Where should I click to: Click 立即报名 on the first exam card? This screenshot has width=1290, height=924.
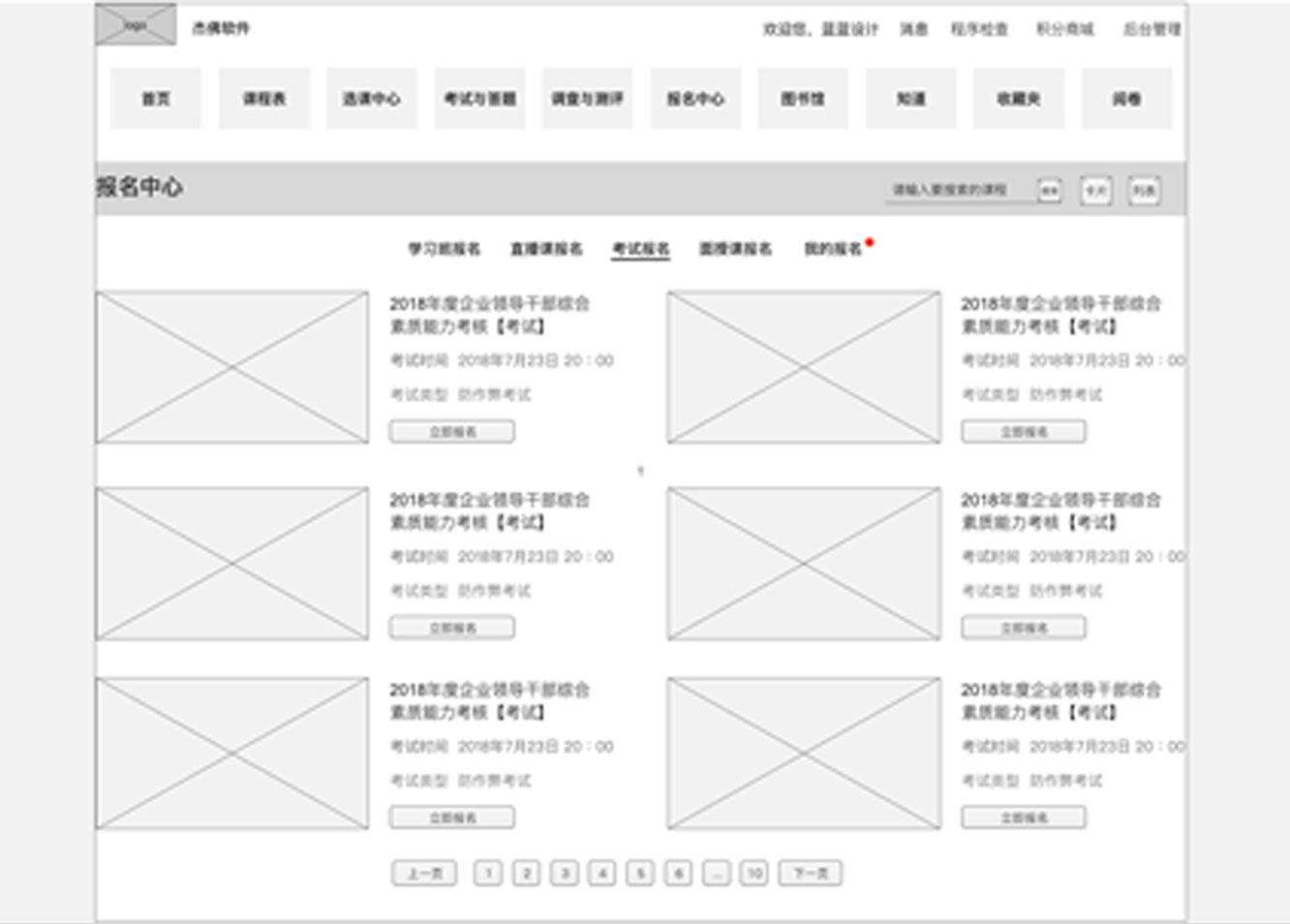tap(452, 431)
